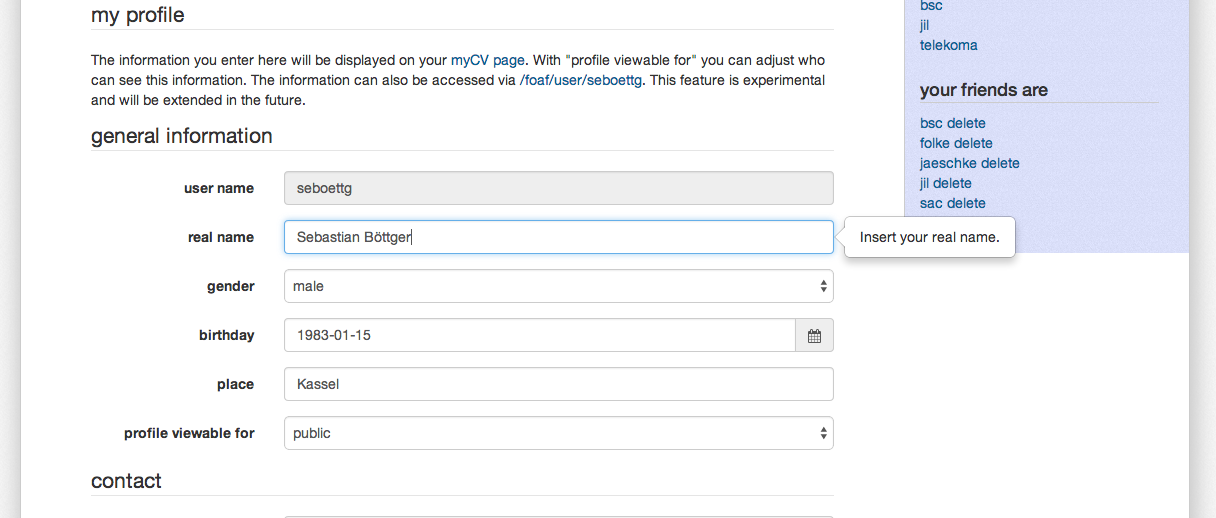Expand the gender dropdown

click(x=558, y=286)
